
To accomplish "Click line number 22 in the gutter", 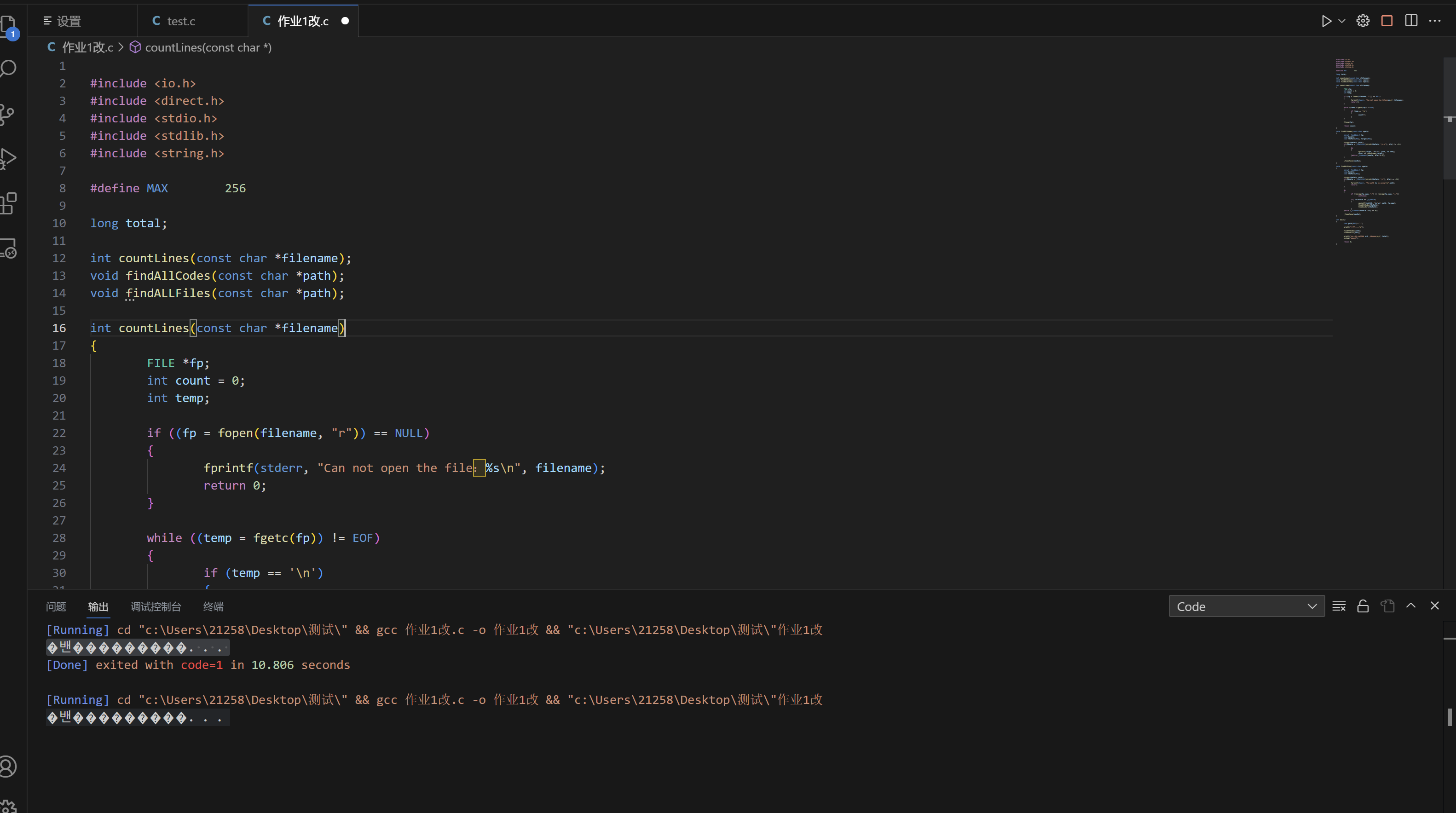I will point(59,433).
